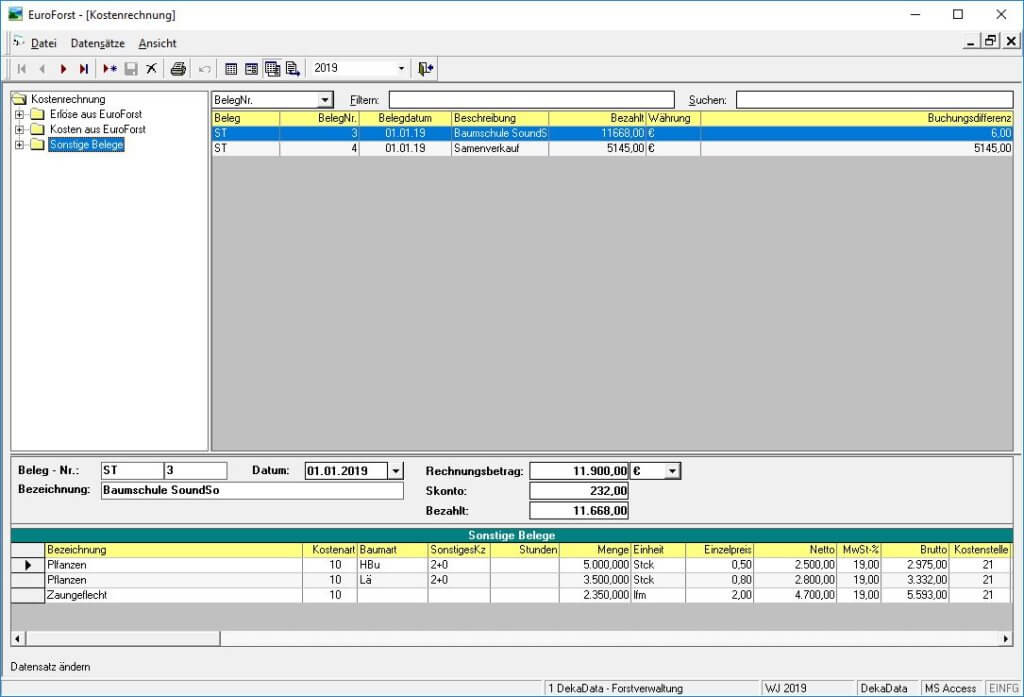Minimize the inner Kostenrechnung child window
Viewport: 1024px width, 697px height.
tap(971, 41)
